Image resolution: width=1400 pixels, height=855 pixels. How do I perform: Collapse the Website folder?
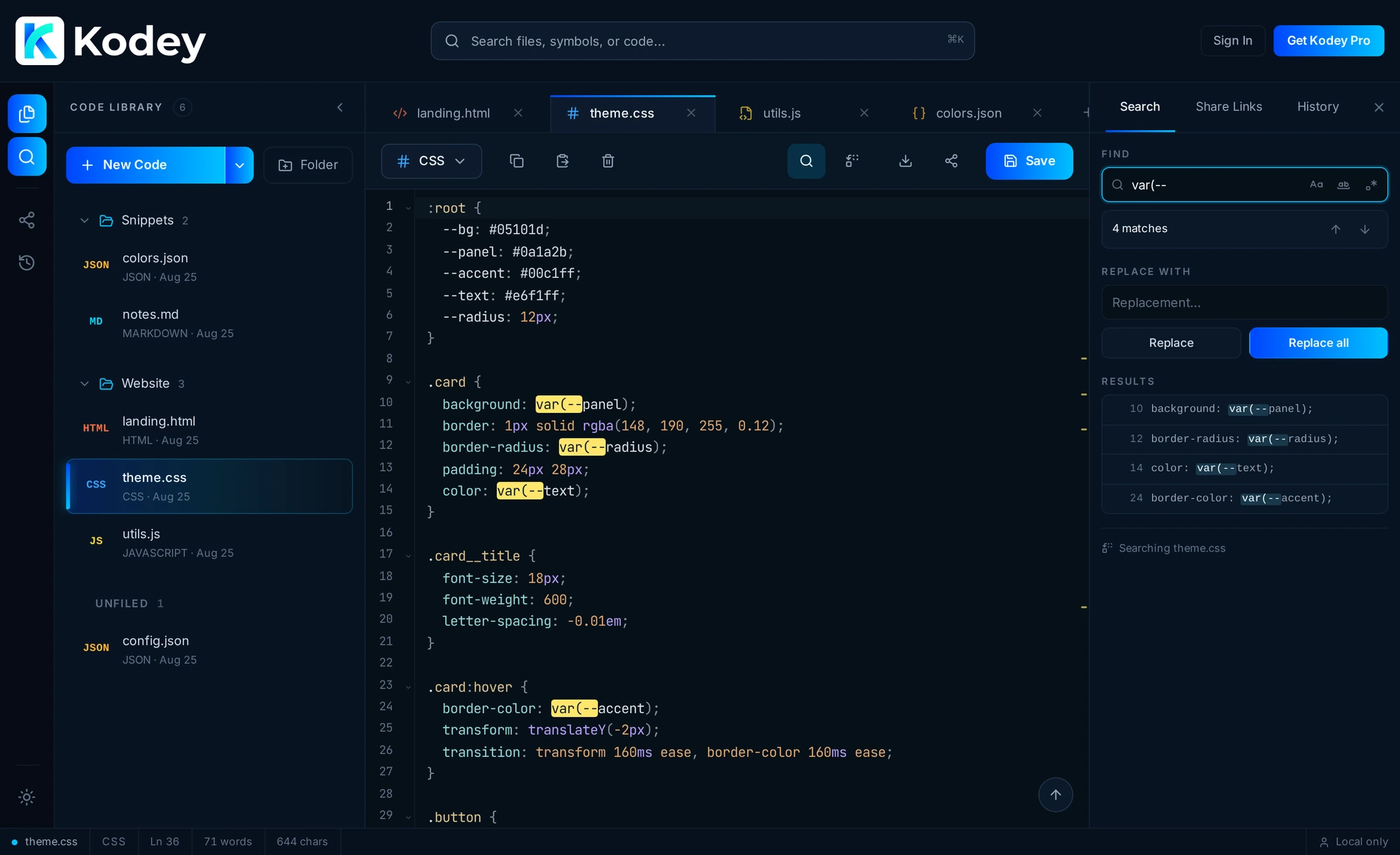pyautogui.click(x=85, y=383)
